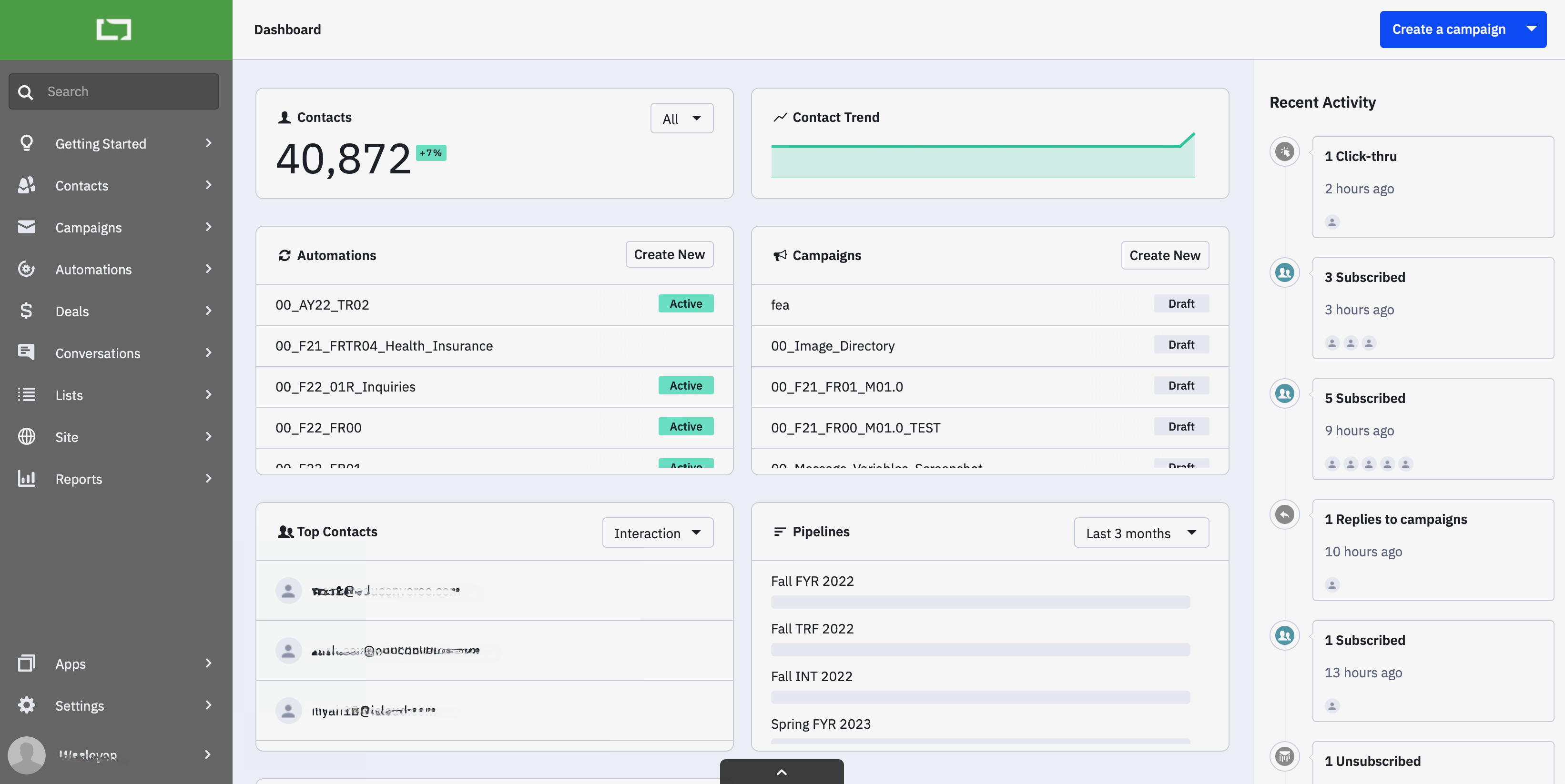This screenshot has width=1565, height=784.
Task: Click the Contacts people icon in sidebar
Action: point(26,185)
